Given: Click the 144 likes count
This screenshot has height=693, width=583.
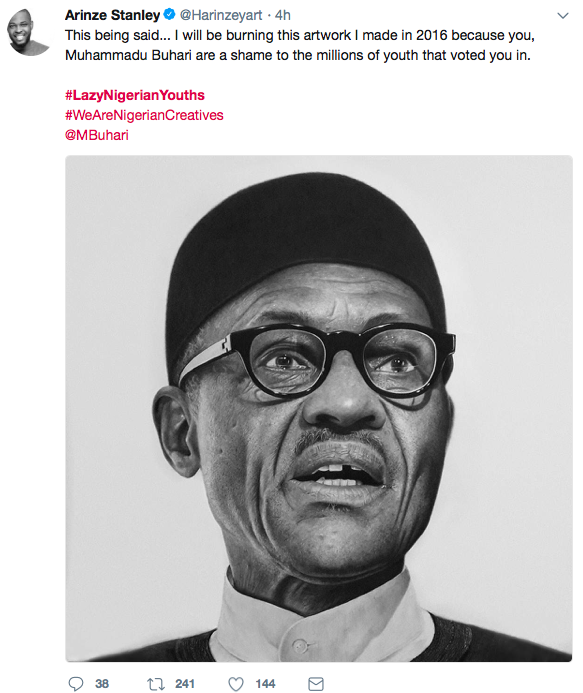Looking at the screenshot, I should click(265, 684).
